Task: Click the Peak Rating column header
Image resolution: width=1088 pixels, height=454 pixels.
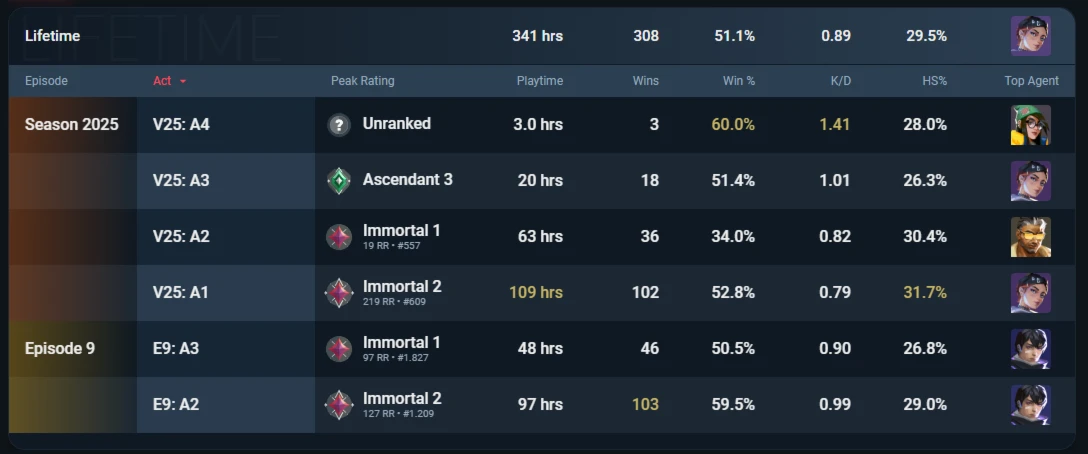Action: [x=362, y=81]
